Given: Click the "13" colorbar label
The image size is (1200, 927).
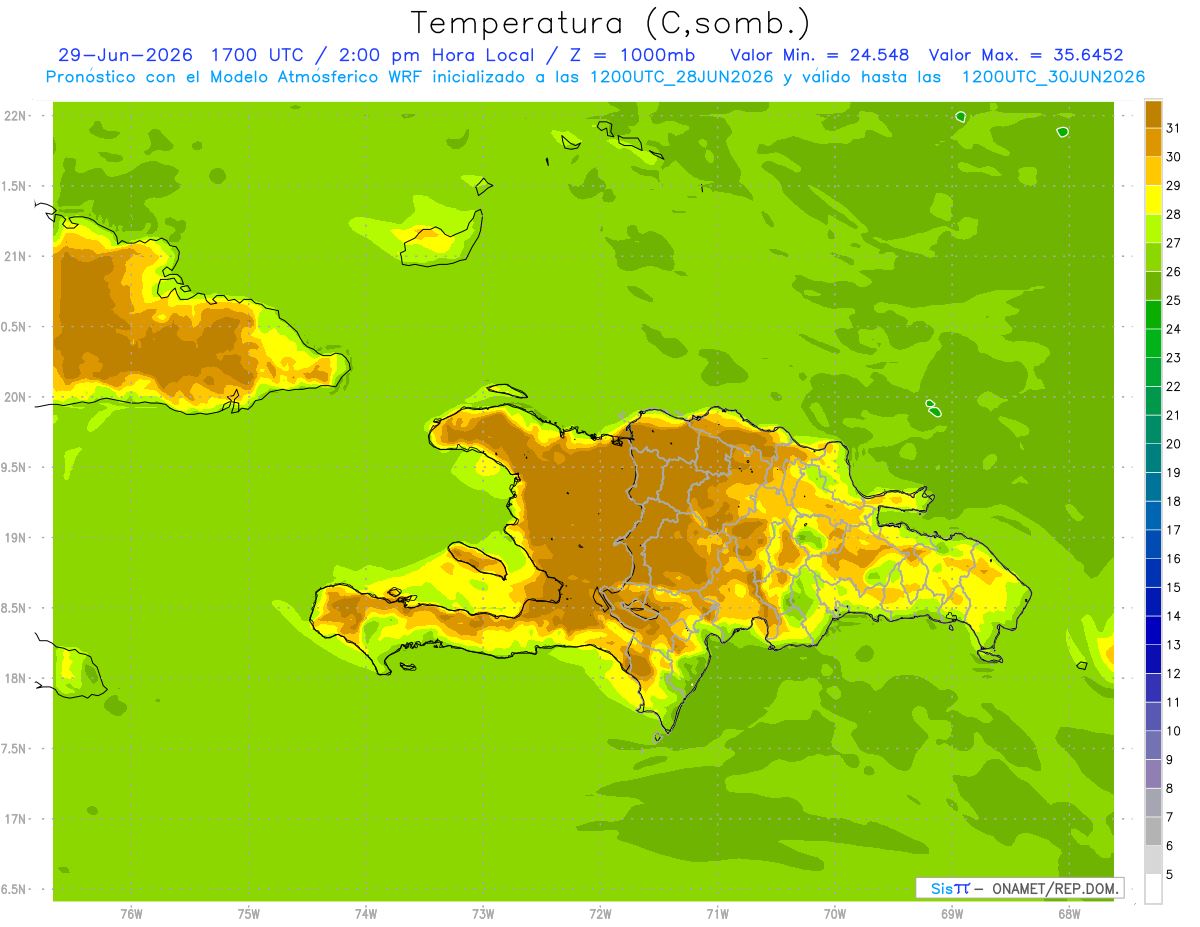Looking at the screenshot, I should coord(1173,645).
